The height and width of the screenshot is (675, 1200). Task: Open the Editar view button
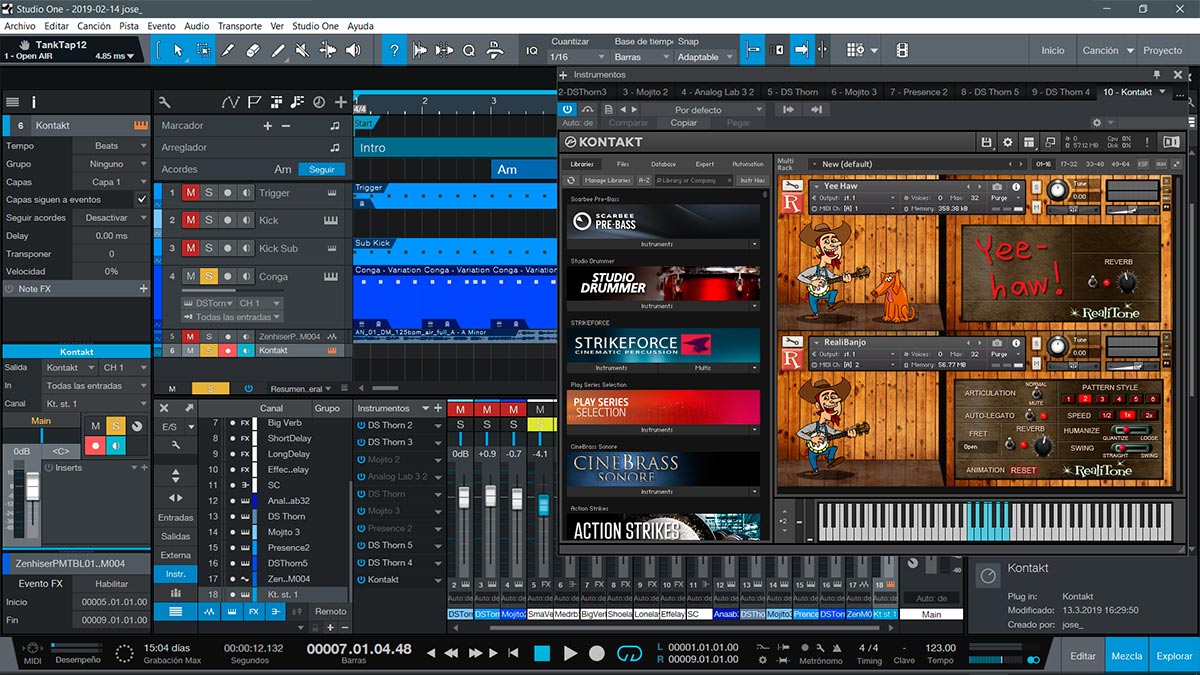point(1083,656)
